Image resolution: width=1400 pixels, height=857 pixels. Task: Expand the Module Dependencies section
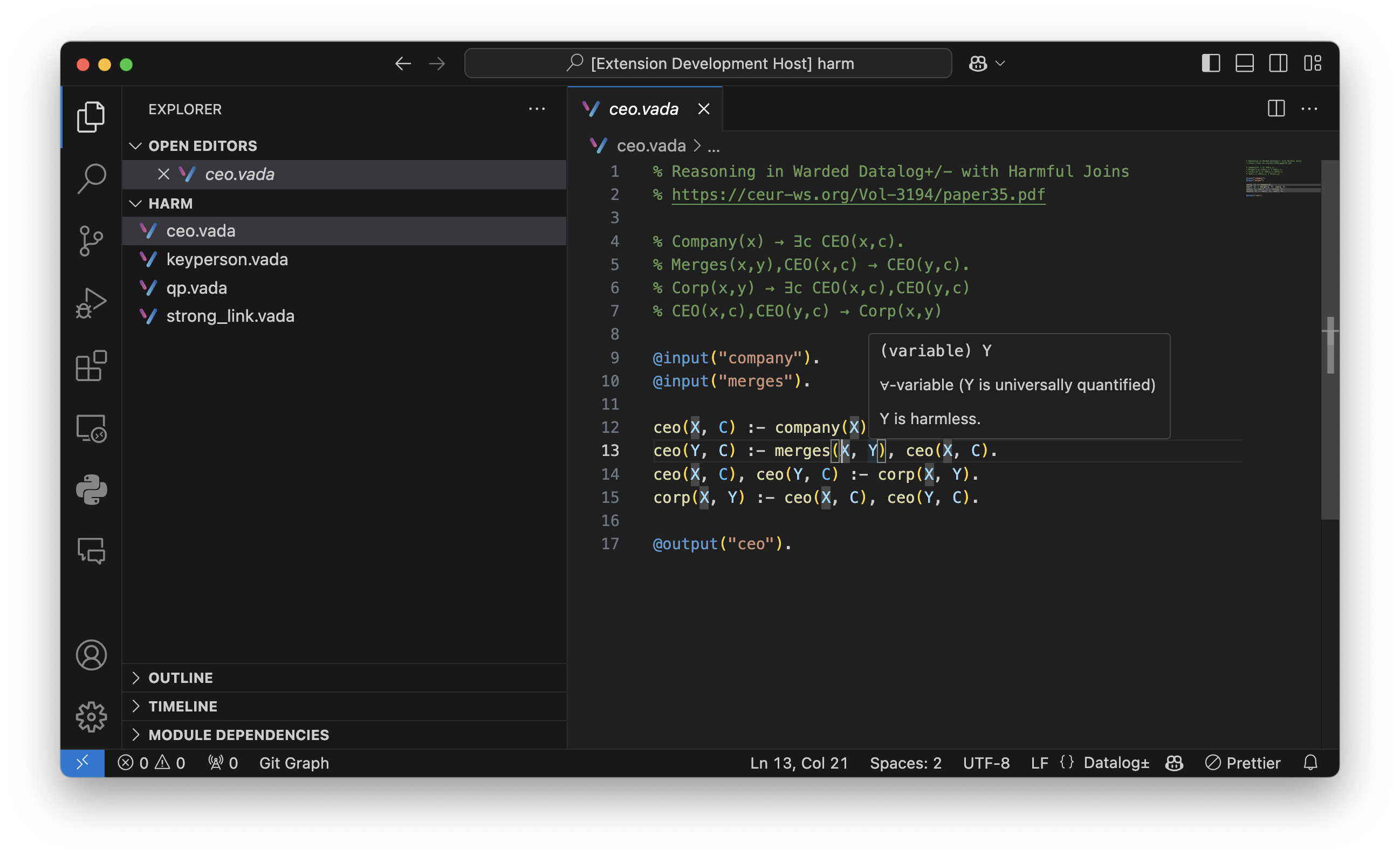click(x=344, y=735)
